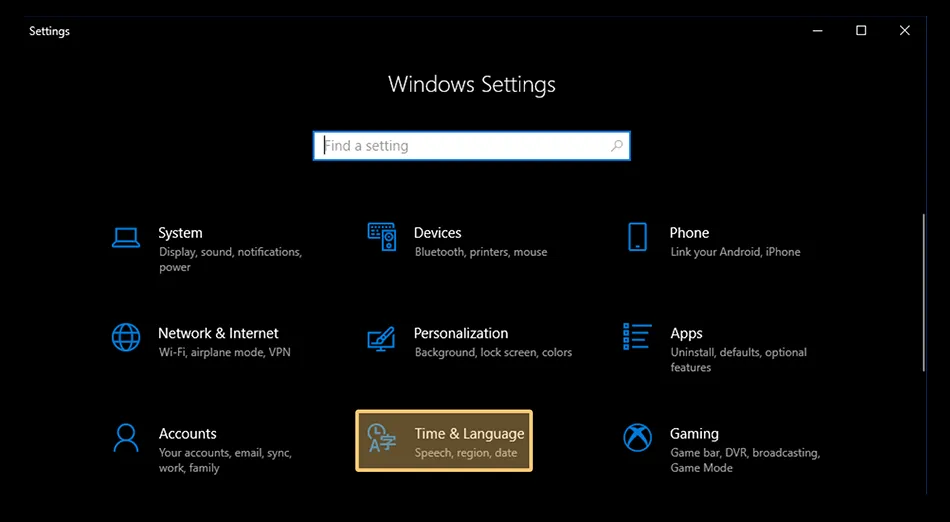Image resolution: width=950 pixels, height=522 pixels.
Task: Click the Accounts person icon
Action: point(126,438)
